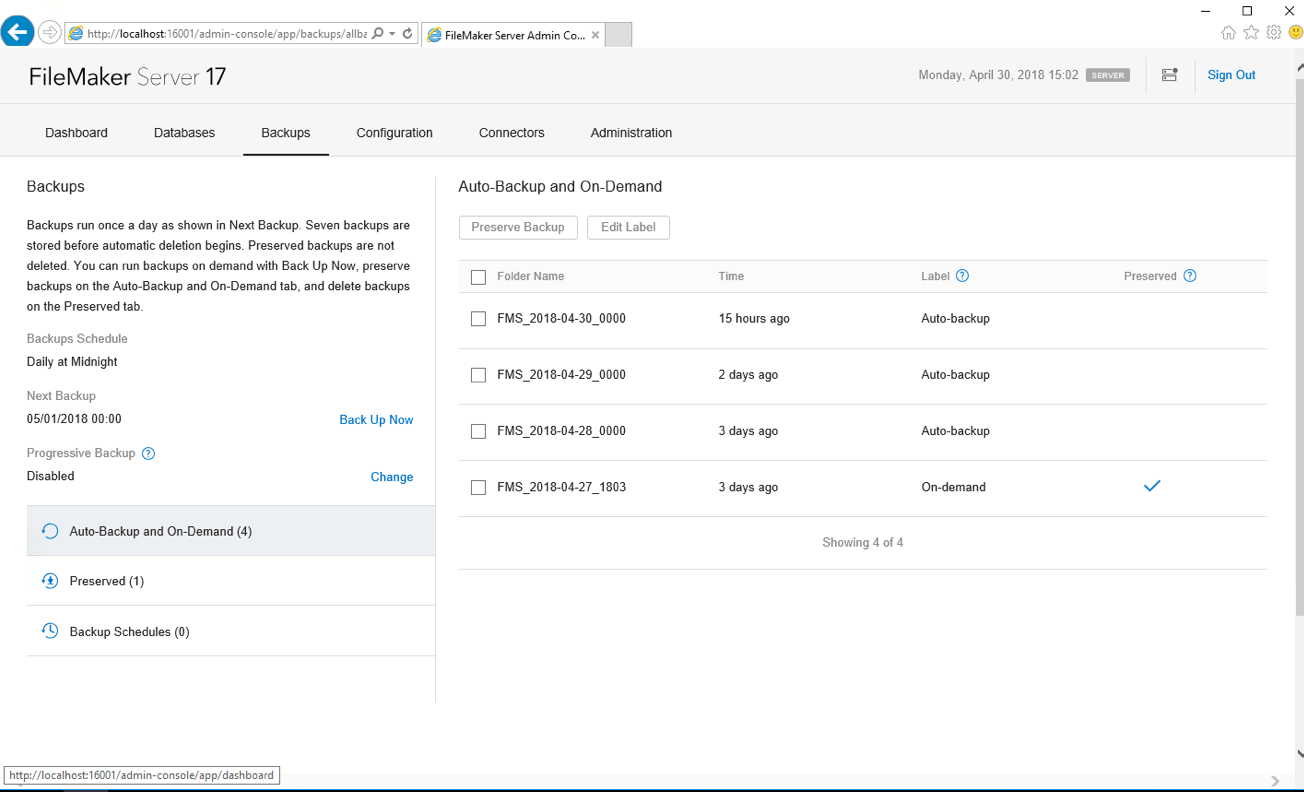This screenshot has height=792, width=1304.
Task: Close the FileMaker Server Admin Console tab
Action: coord(596,35)
